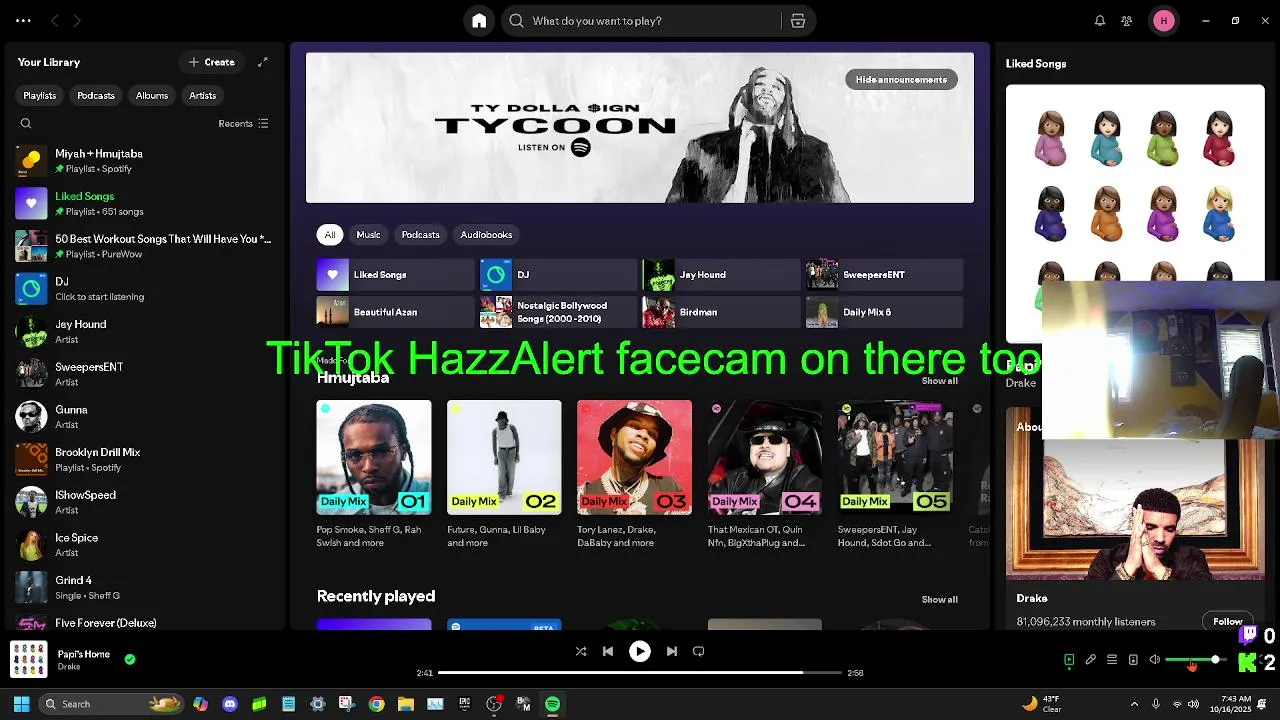The image size is (1280, 720).
Task: Open Grind 4 single by Sheff G
Action: (x=145, y=588)
